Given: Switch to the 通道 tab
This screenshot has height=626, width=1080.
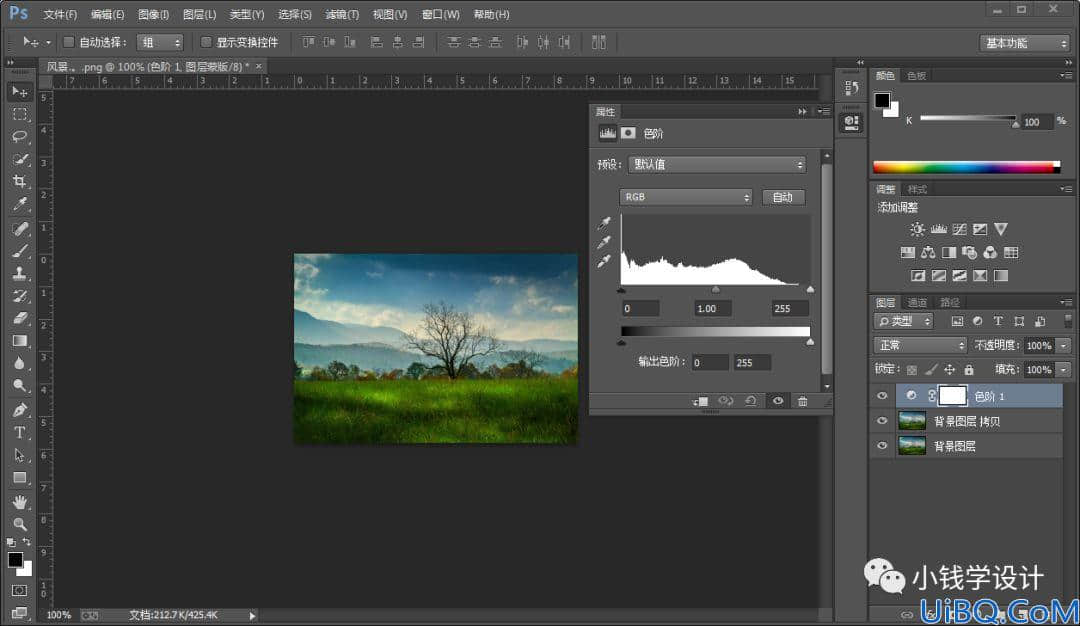Looking at the screenshot, I should (917, 302).
